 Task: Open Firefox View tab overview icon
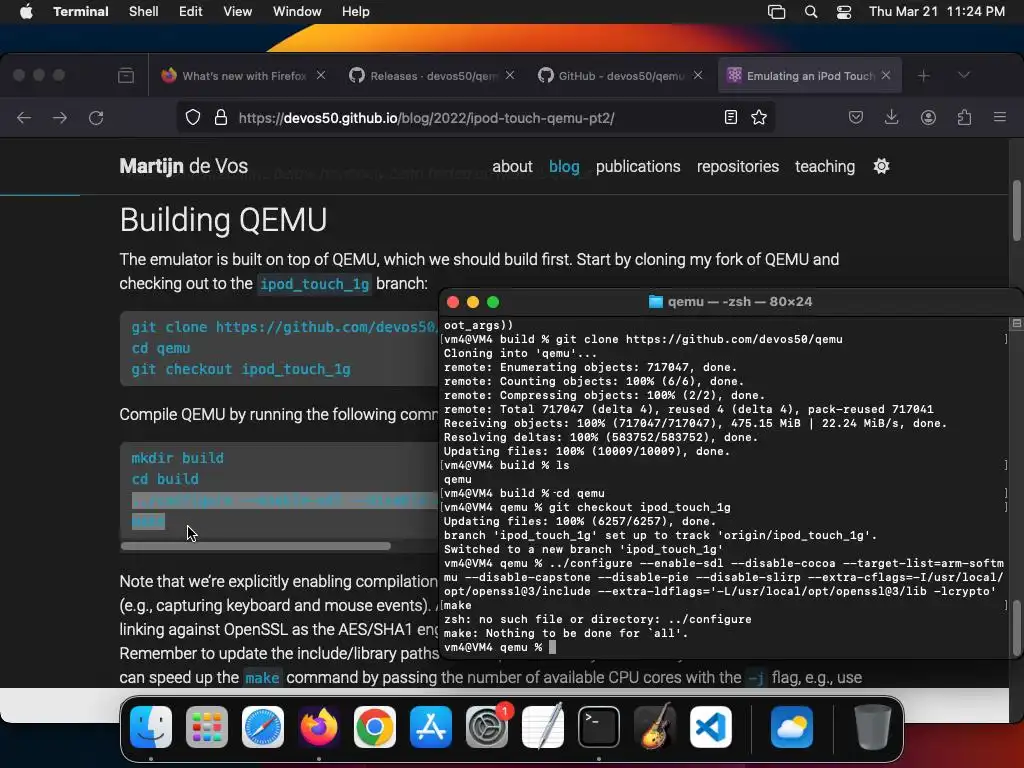[x=126, y=76]
